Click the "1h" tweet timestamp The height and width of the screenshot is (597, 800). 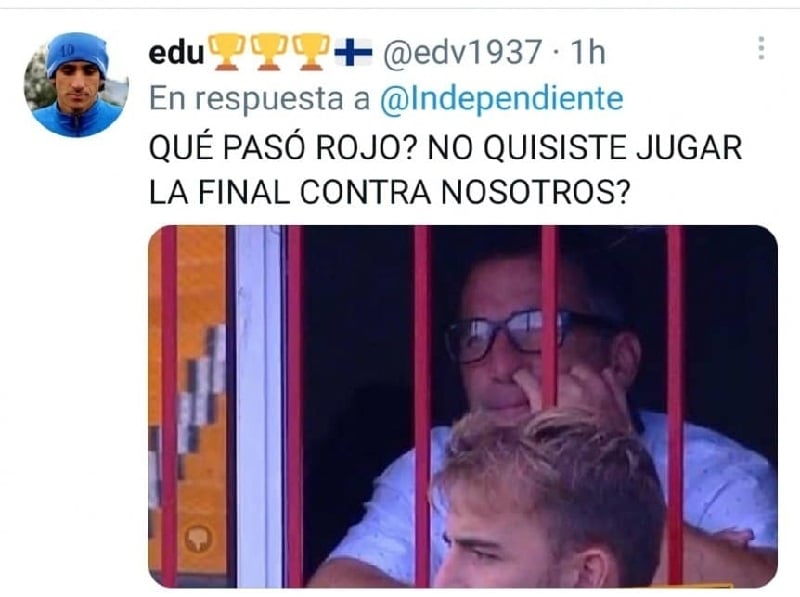click(588, 52)
